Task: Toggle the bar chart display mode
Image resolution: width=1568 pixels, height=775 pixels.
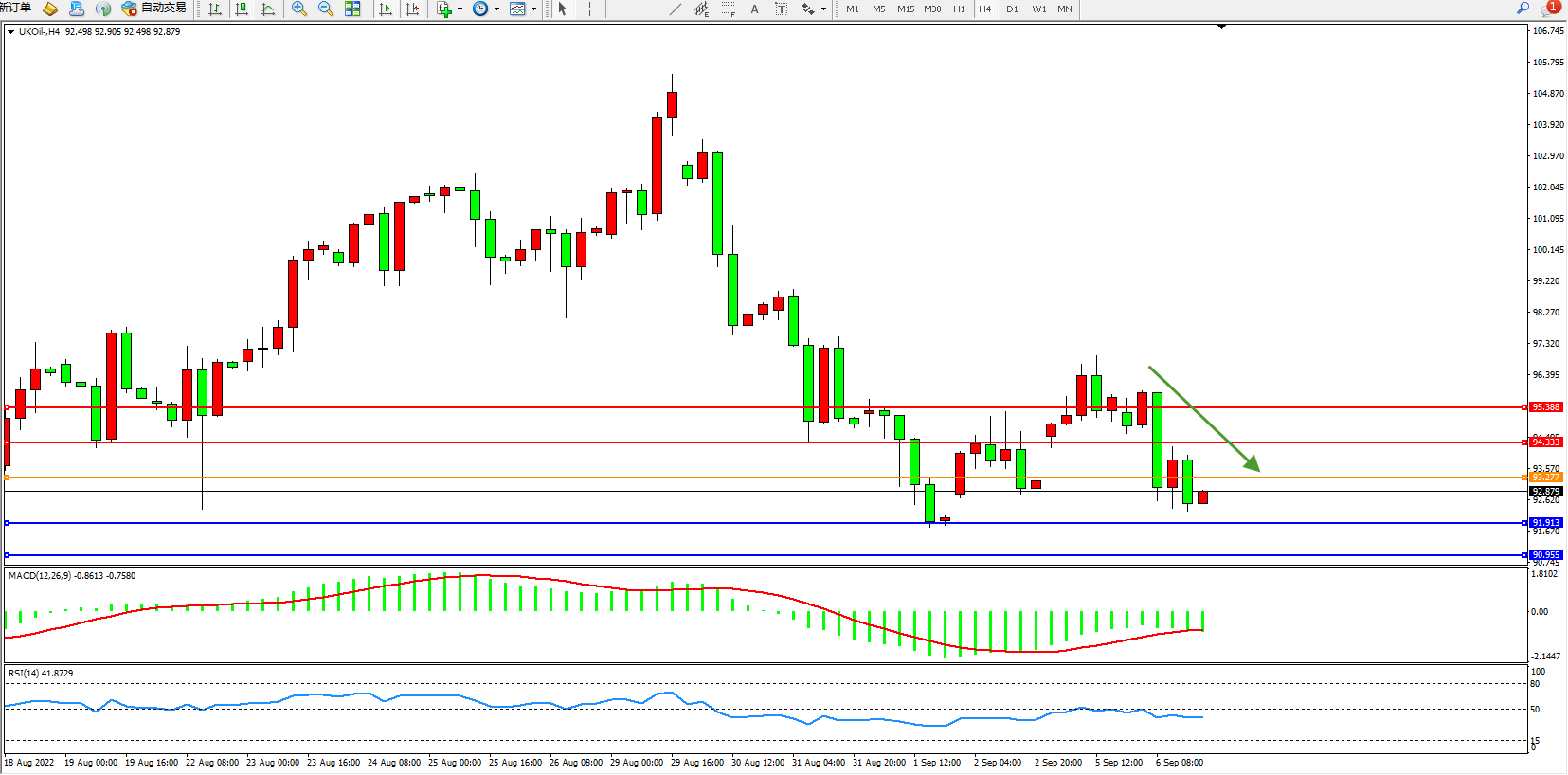Action: point(215,9)
